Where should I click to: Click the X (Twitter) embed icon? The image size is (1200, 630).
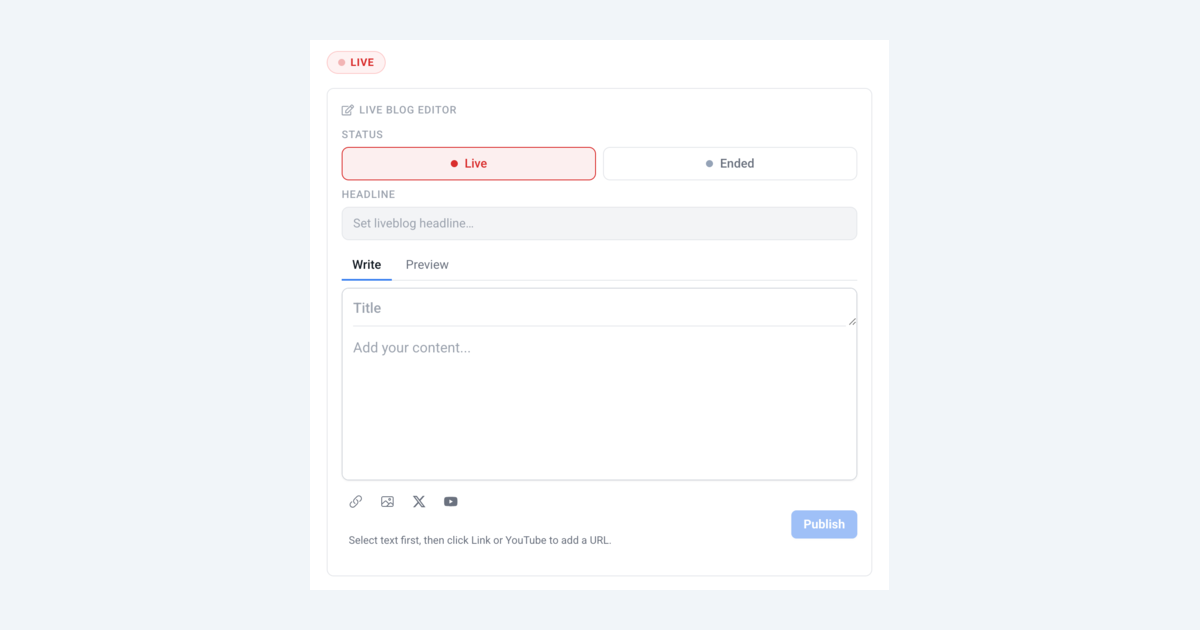tap(419, 501)
